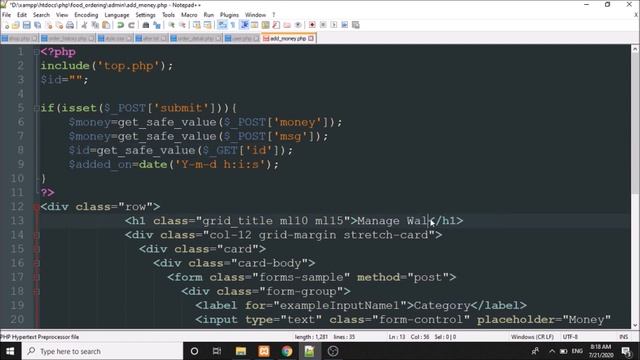The image size is (640, 360).
Task: Collapse the div row fold at line 12
Action: click(x=36, y=207)
